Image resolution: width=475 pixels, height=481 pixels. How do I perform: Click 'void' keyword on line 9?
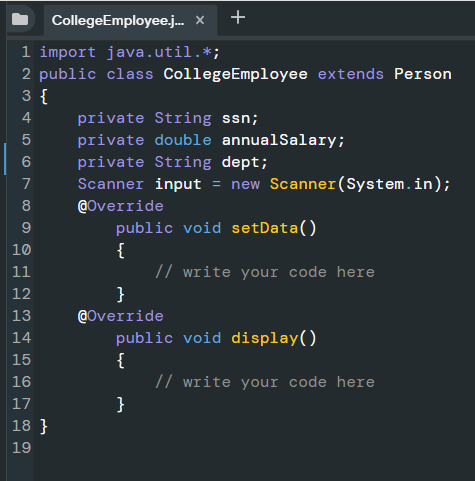pos(202,228)
